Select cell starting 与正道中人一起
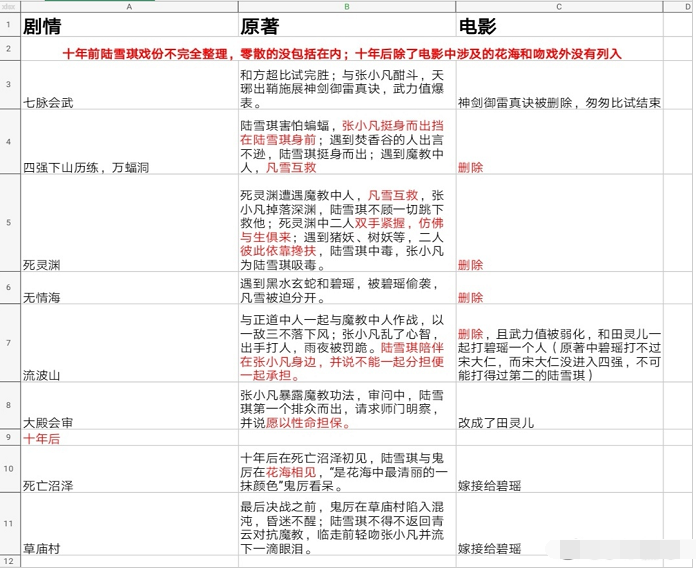The height and width of the screenshot is (568, 696). coord(347,343)
